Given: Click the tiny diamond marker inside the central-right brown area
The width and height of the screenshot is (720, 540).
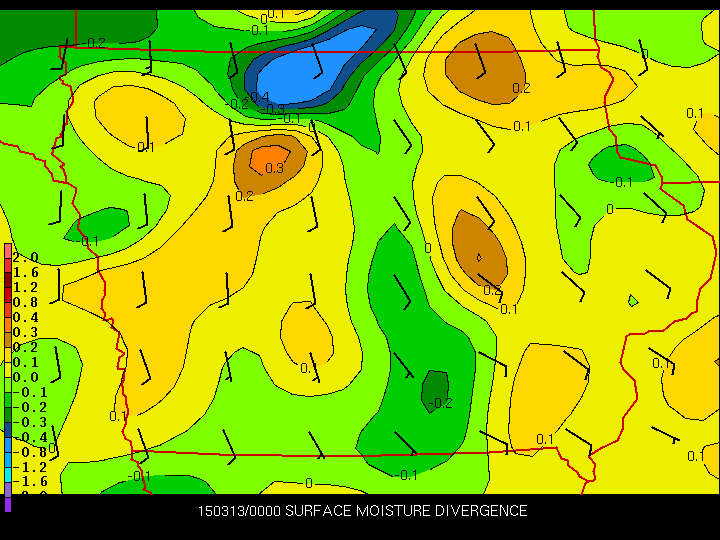Looking at the screenshot, I should click(479, 257).
